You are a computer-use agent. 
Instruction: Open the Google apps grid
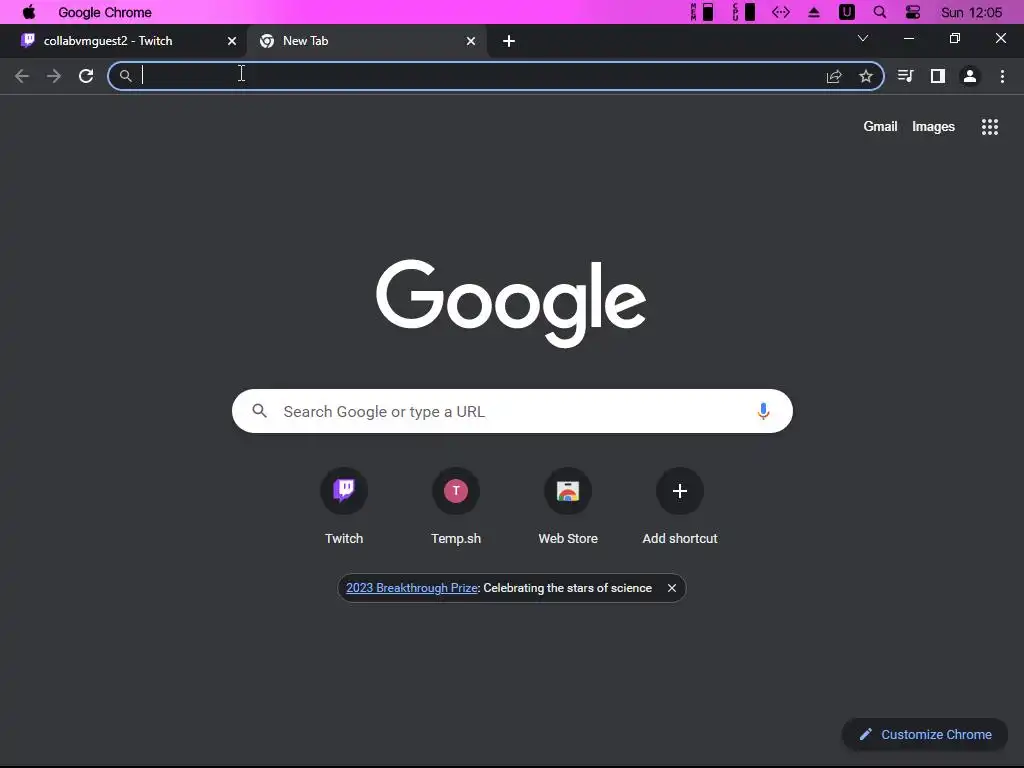click(x=990, y=127)
